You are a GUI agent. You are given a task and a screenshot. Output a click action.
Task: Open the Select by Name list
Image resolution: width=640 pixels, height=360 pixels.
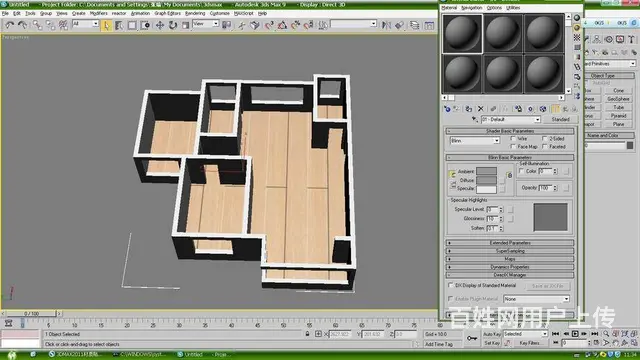pos(119,26)
